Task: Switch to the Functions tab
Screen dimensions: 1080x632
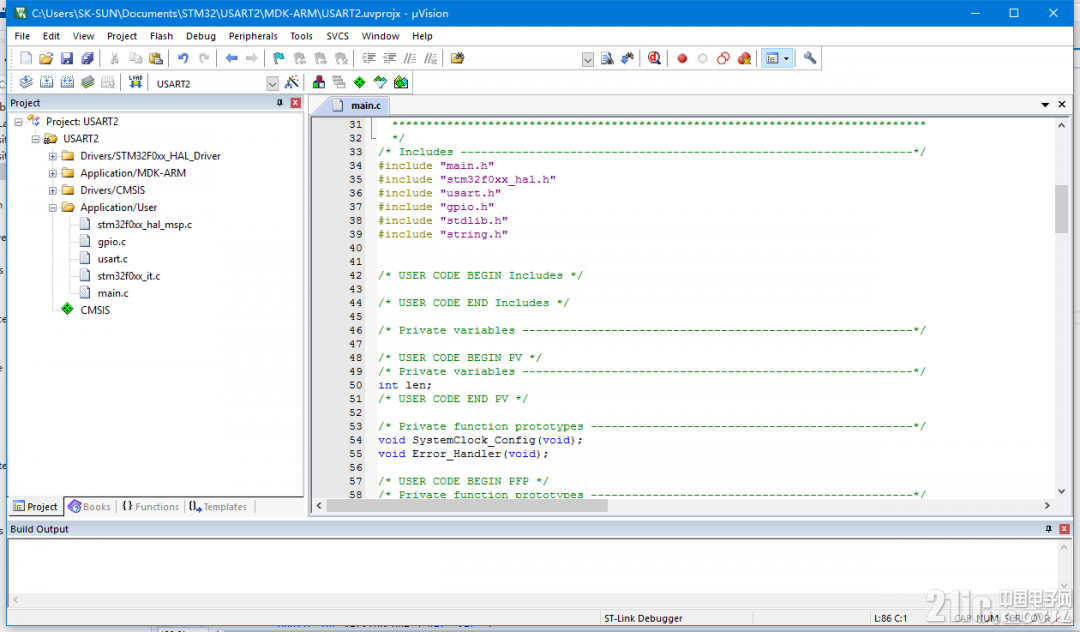Action: click(151, 507)
